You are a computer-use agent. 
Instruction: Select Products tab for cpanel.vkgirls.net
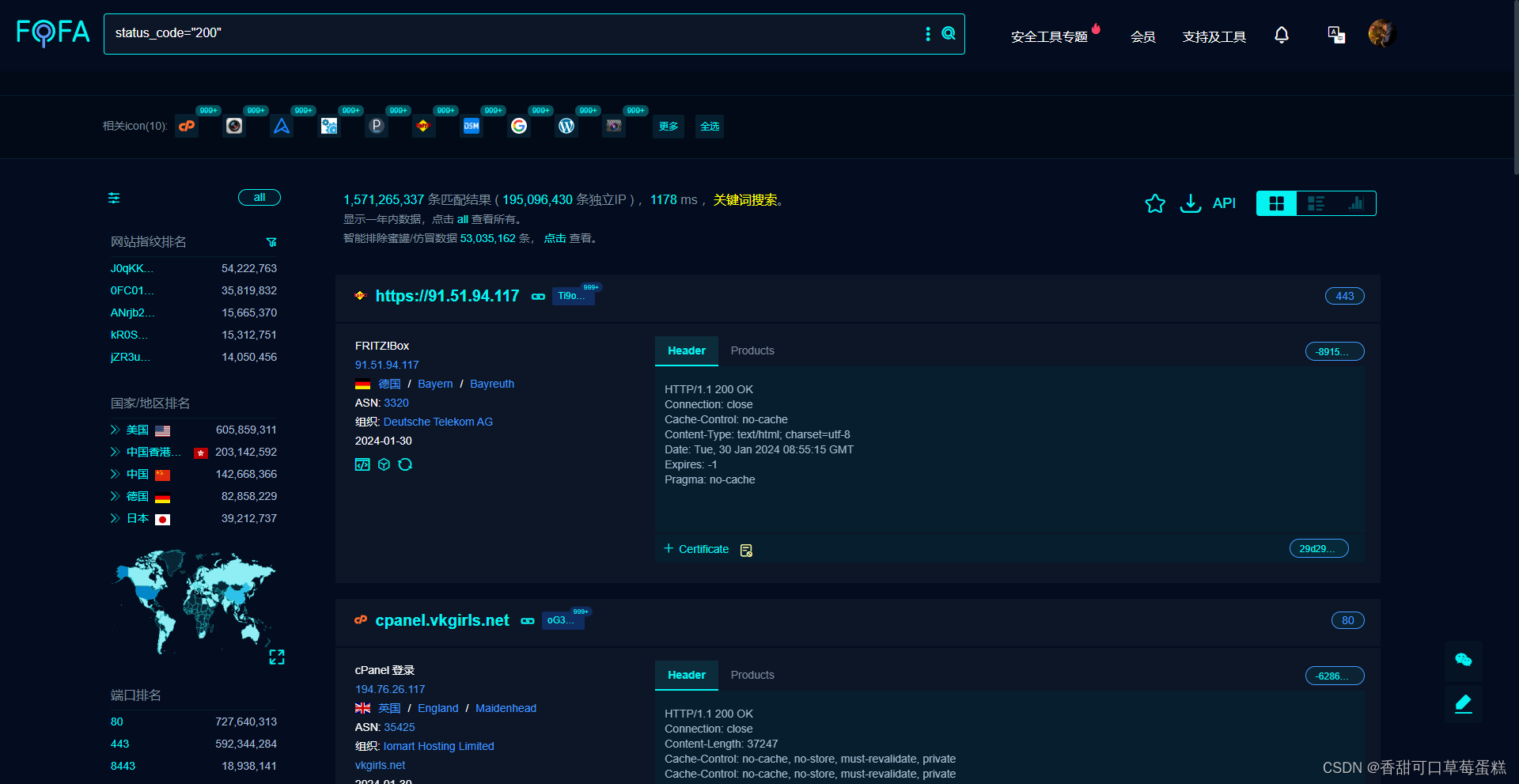pos(752,675)
